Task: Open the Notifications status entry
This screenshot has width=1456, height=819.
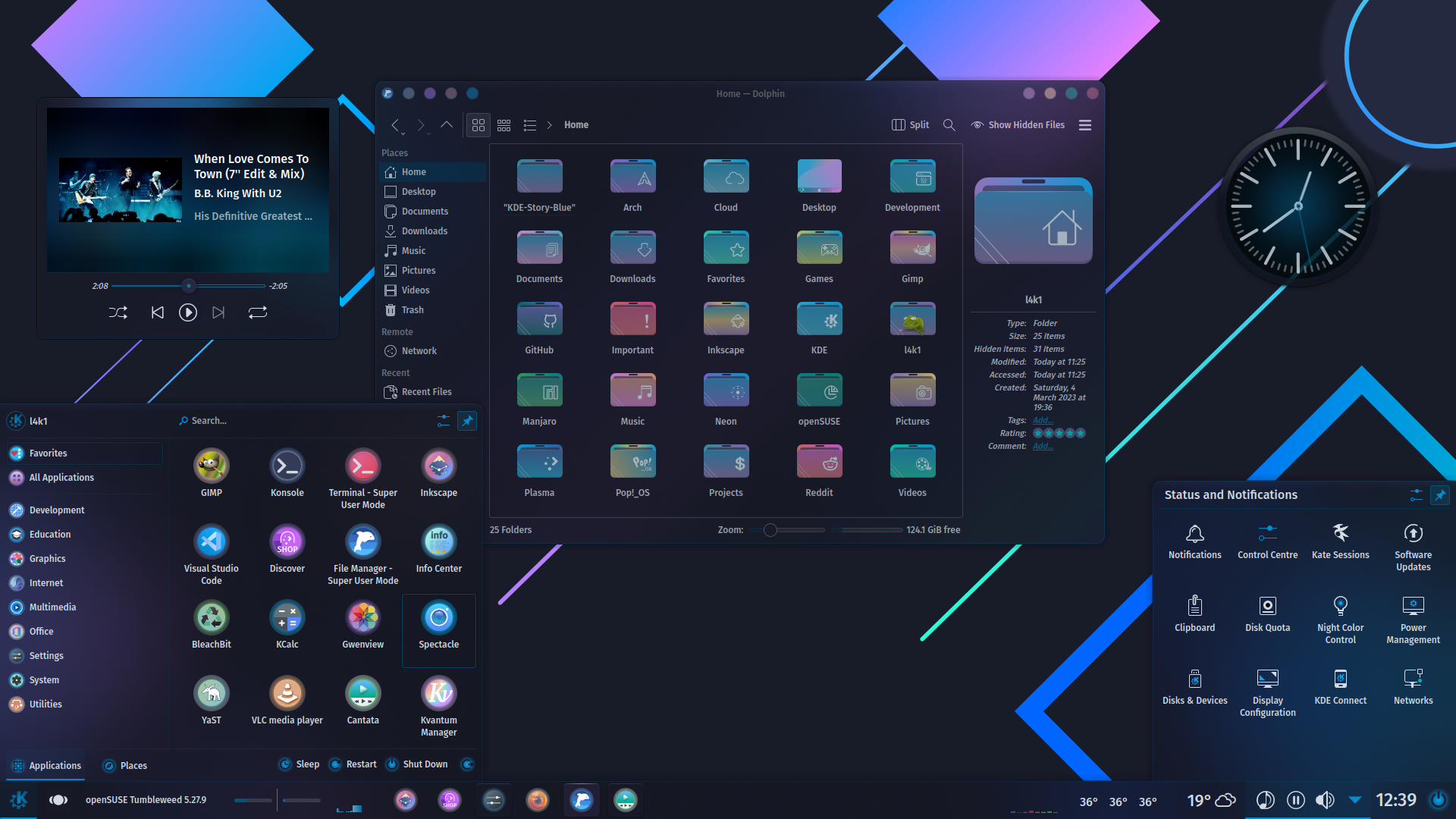Action: [1194, 541]
